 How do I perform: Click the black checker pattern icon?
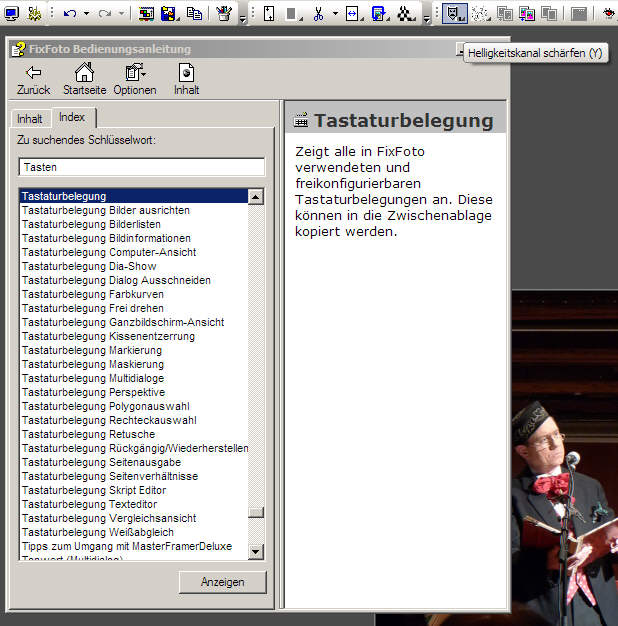point(406,14)
